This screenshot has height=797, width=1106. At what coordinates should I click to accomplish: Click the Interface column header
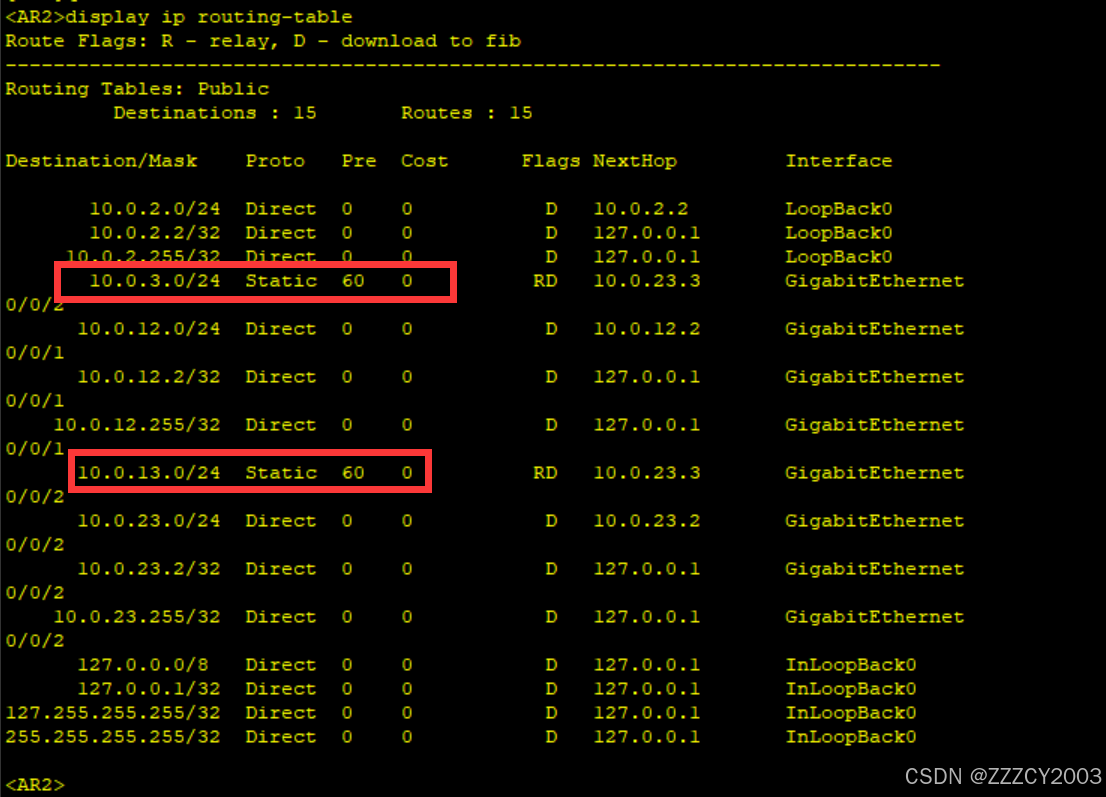[x=838, y=161]
